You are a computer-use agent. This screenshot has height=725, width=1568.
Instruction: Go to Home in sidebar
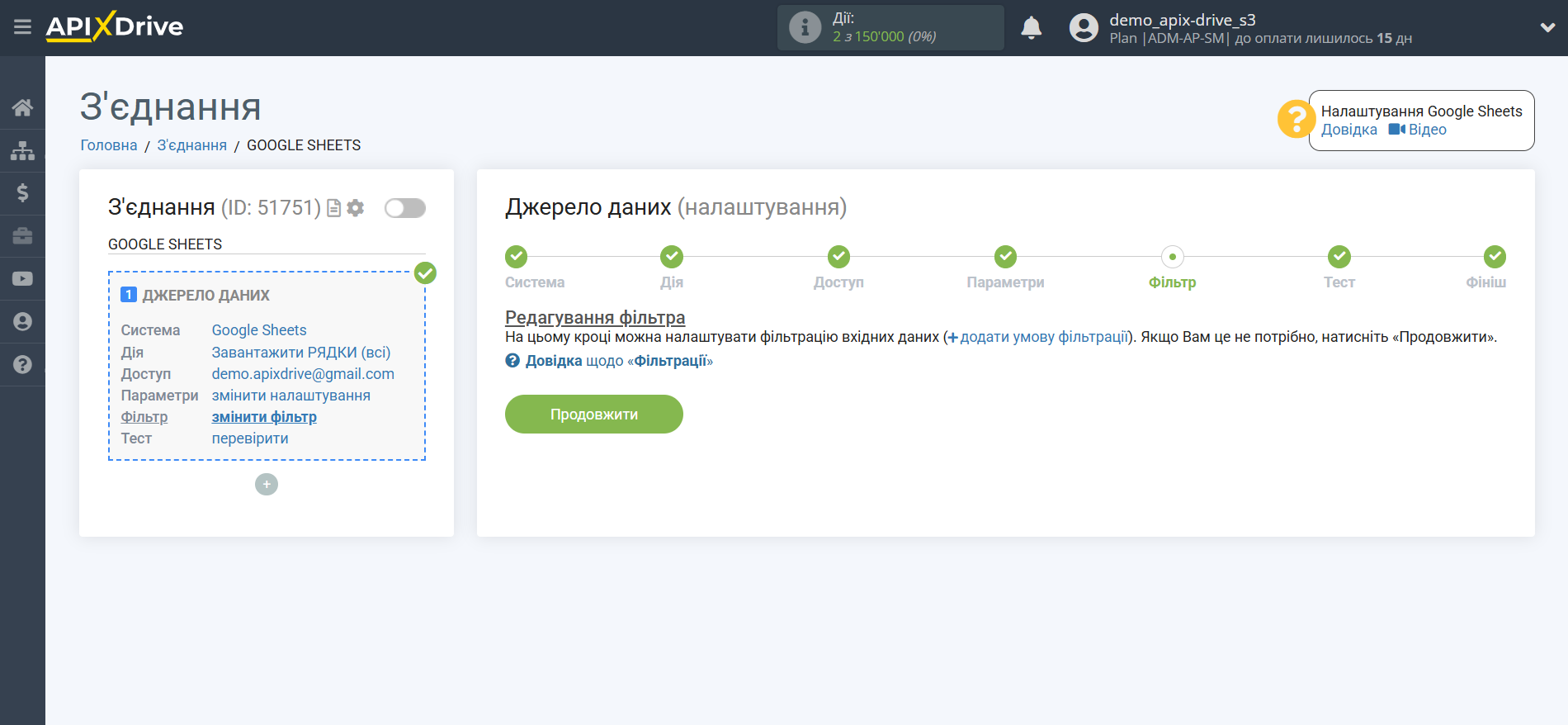point(22,107)
